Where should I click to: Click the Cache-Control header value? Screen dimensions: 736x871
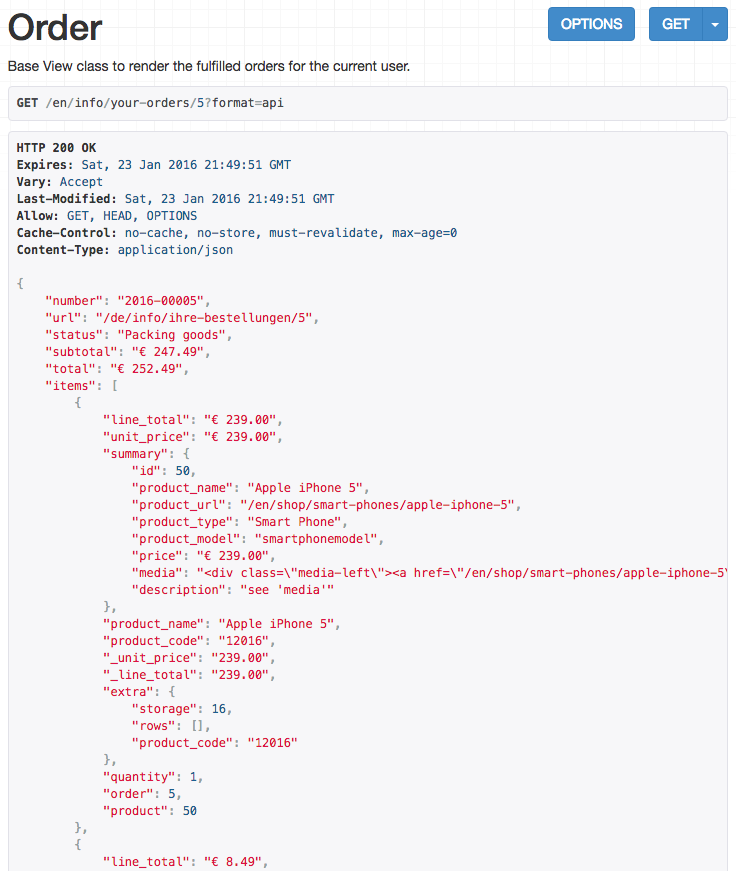pyautogui.click(x=291, y=233)
